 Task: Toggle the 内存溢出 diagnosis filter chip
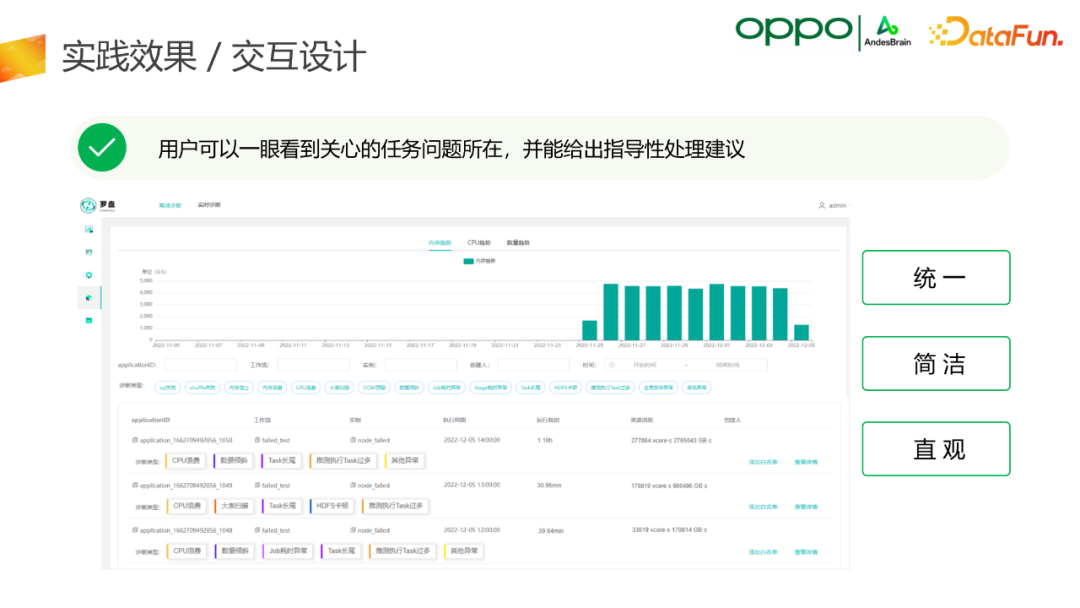(x=239, y=388)
